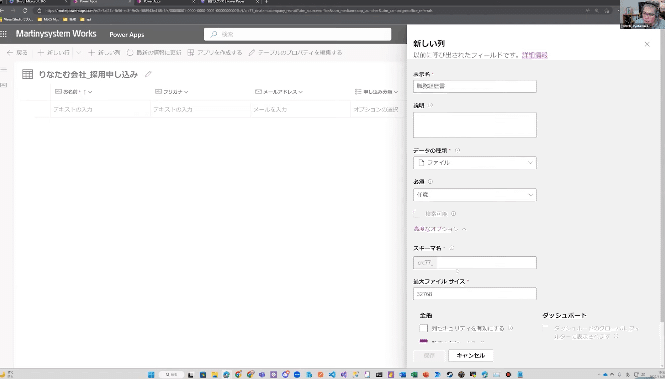Click the アプリを作成する app icon
The width and height of the screenshot is (665, 379).
click(191, 53)
